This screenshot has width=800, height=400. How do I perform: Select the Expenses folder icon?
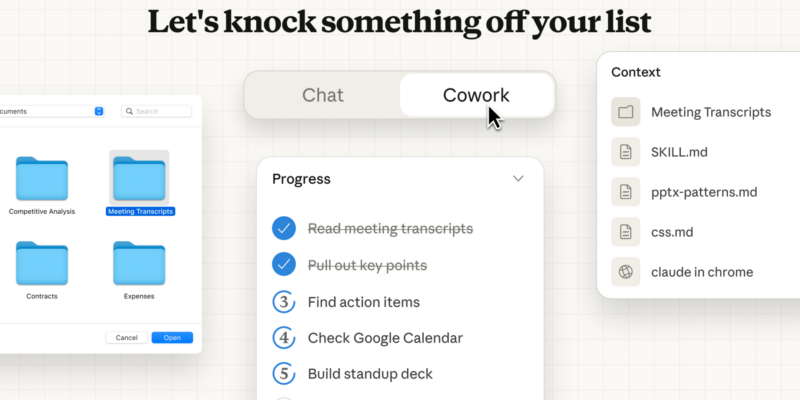click(139, 263)
